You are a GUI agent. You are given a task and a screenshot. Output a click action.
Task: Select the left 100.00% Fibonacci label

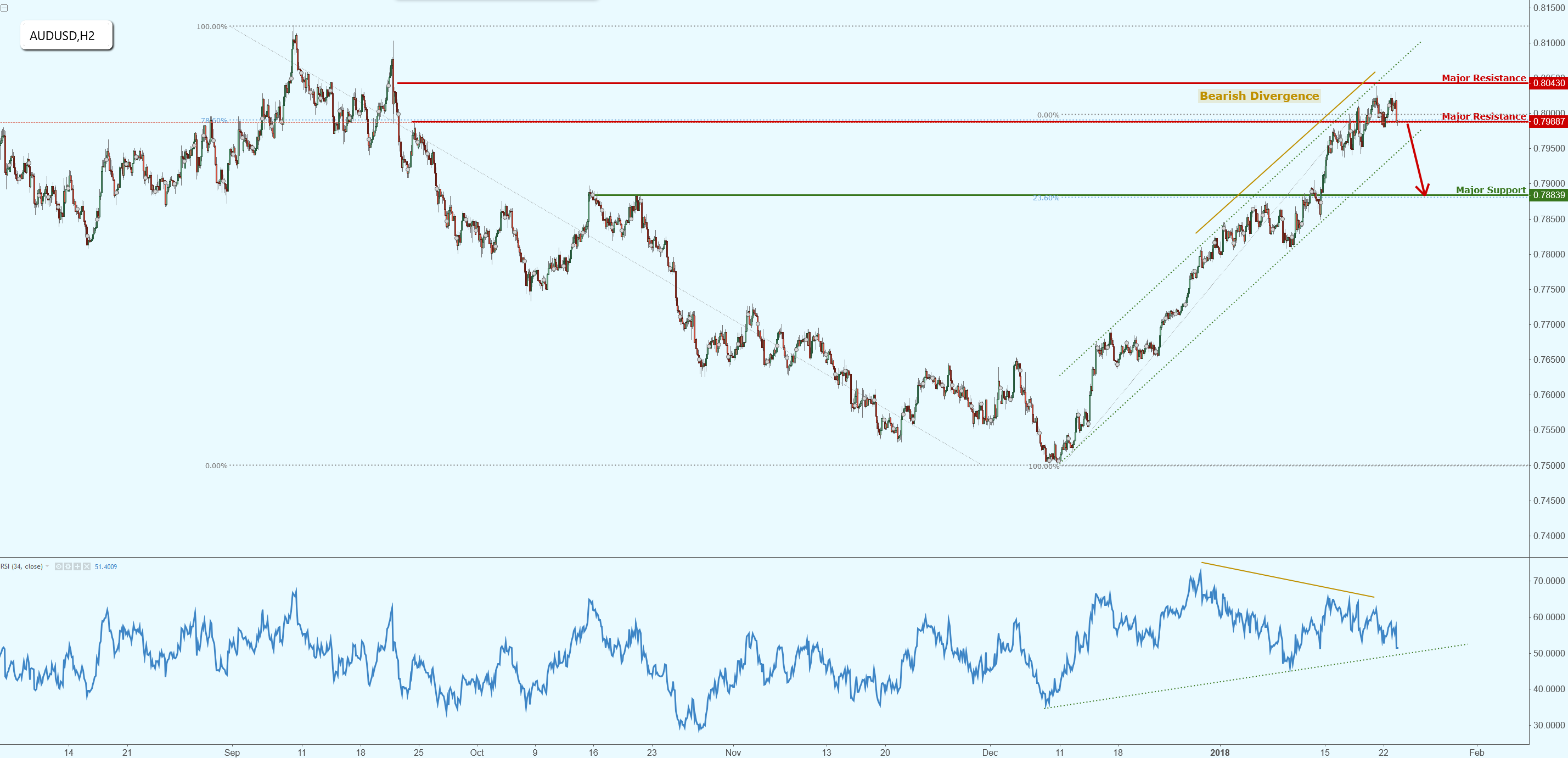(212, 27)
